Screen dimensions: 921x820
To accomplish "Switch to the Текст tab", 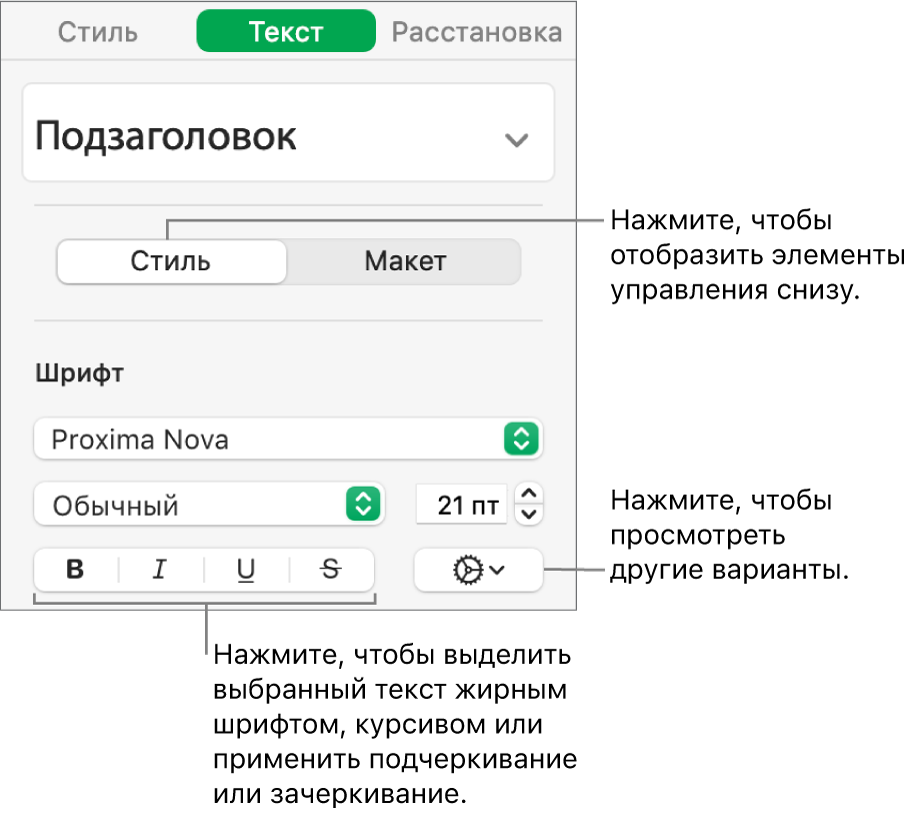I will point(286,32).
